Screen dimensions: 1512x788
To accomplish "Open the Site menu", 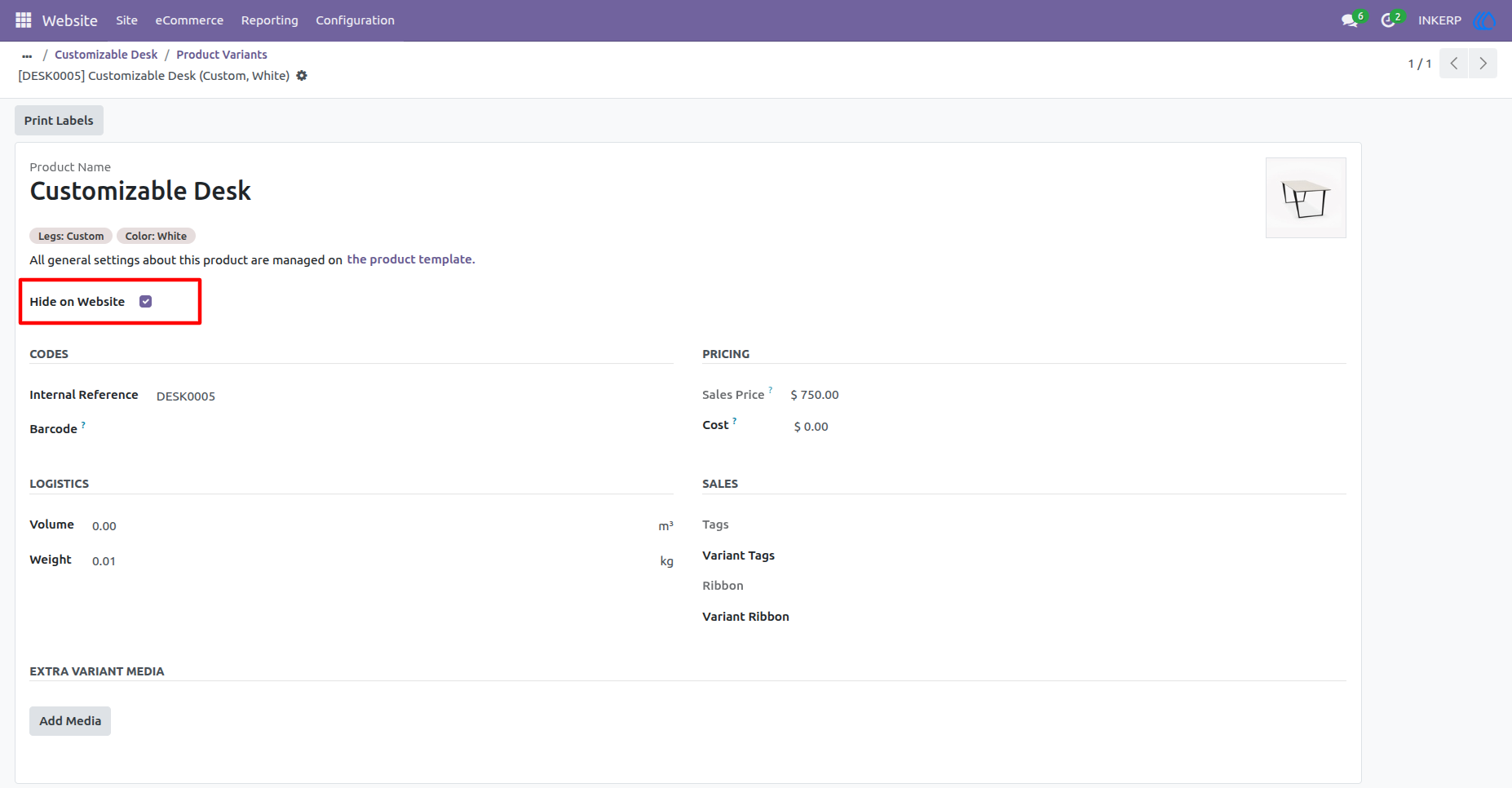I will click(126, 20).
